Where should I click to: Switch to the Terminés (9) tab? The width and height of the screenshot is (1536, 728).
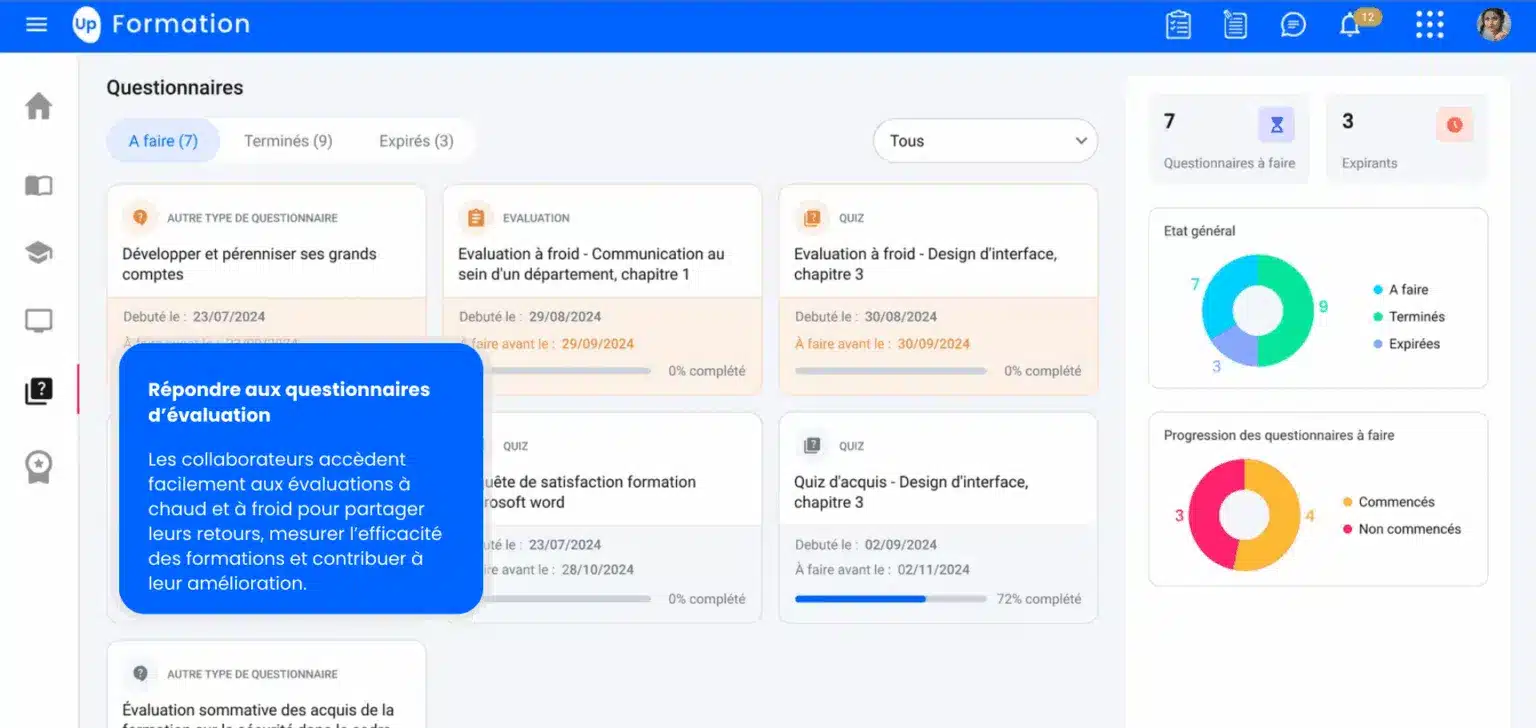288,141
